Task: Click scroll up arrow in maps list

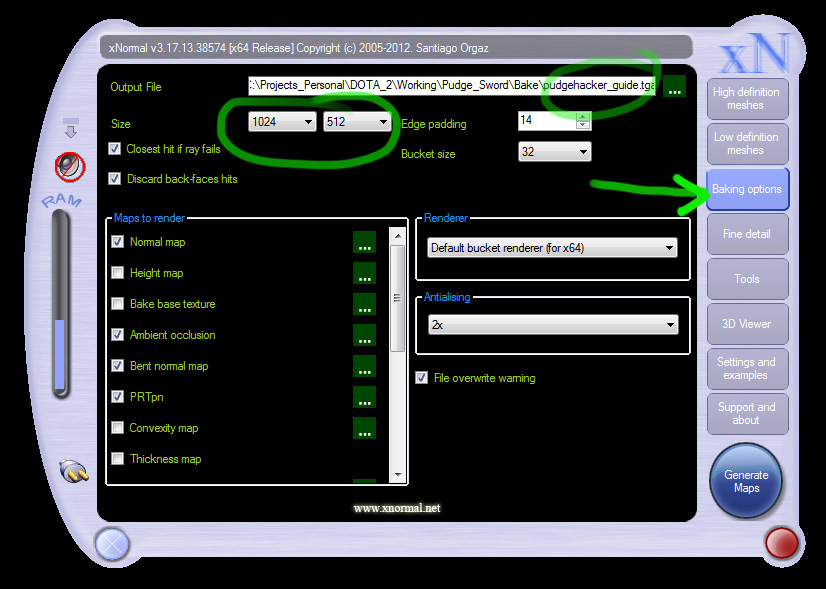Action: pos(398,236)
